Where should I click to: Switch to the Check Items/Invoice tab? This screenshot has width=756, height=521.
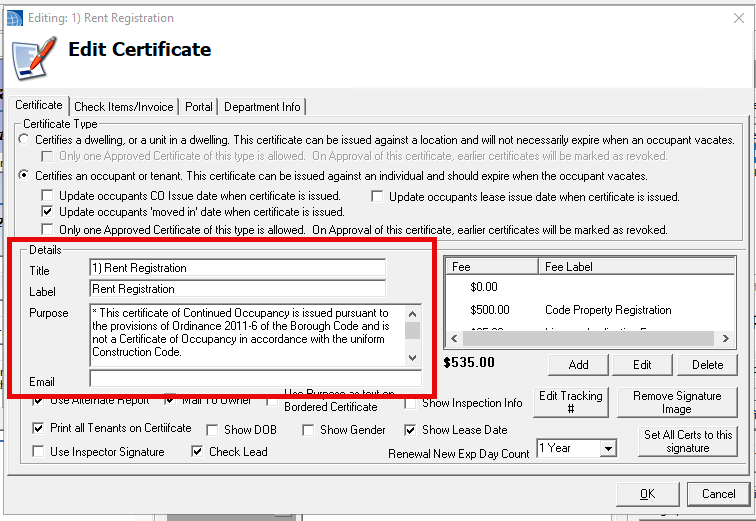124,107
